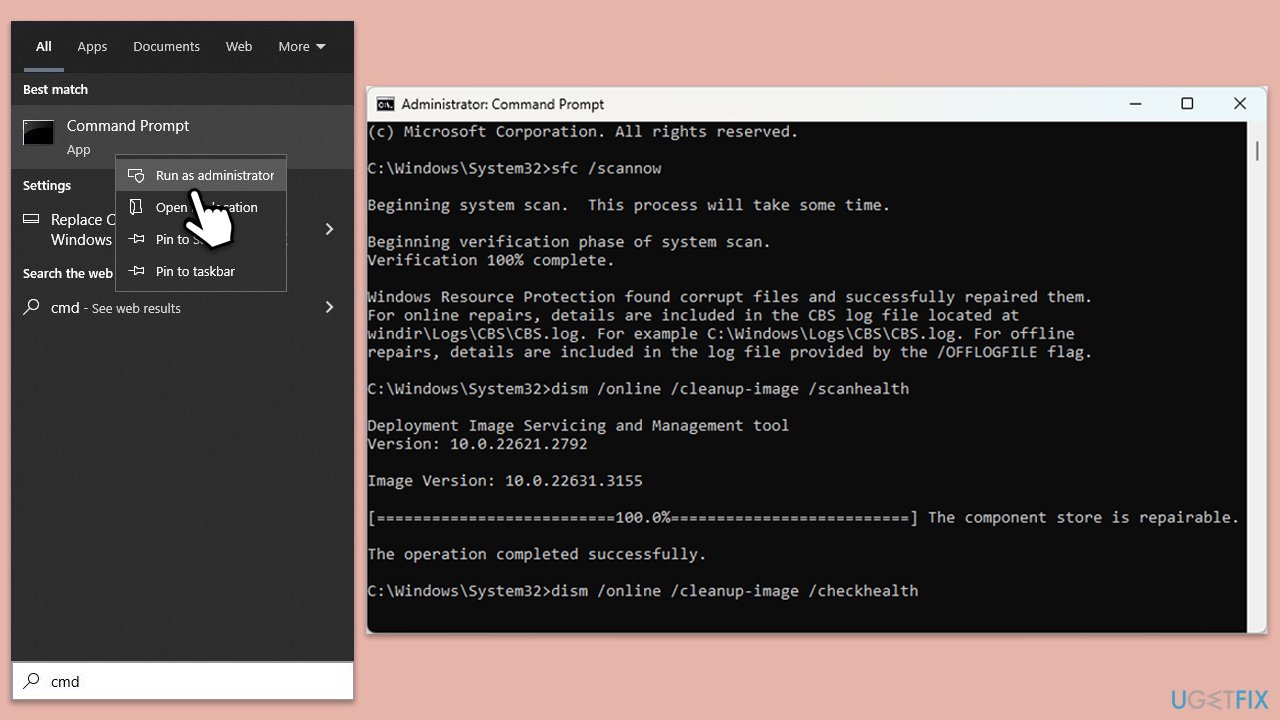
Task: Click the search icon beside cmd web results
Action: (x=32, y=307)
